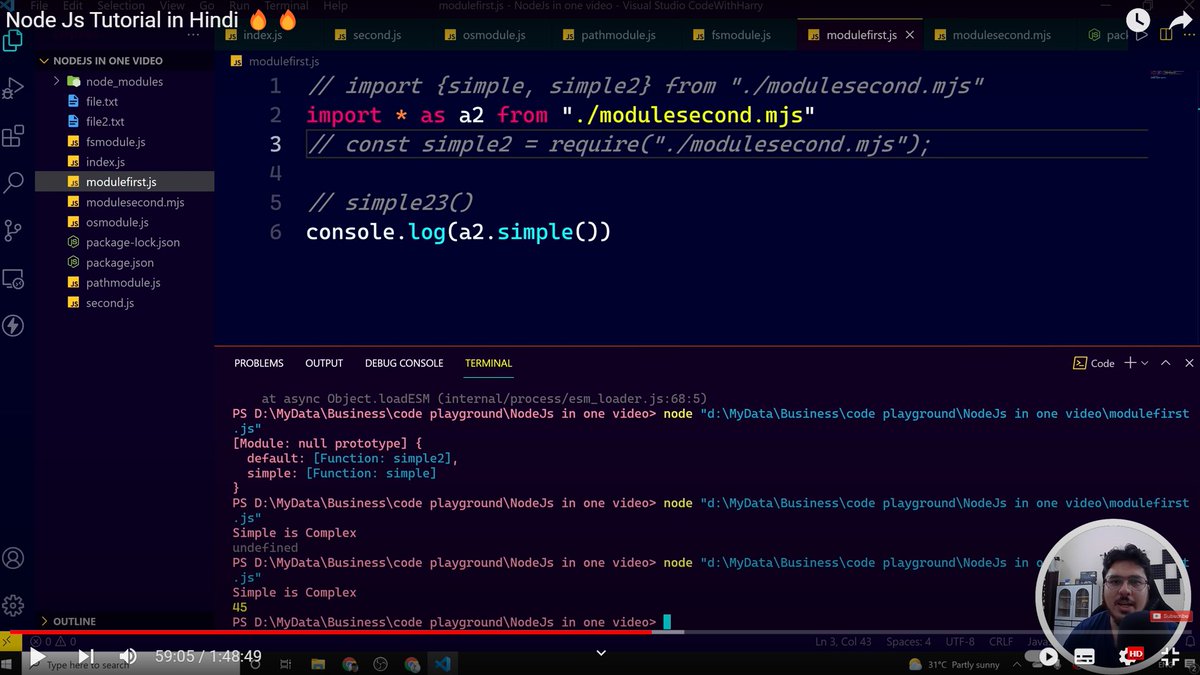Screen dimensions: 1200x675
Task: Click the CRLF line ending entry
Action: [x=1002, y=641]
